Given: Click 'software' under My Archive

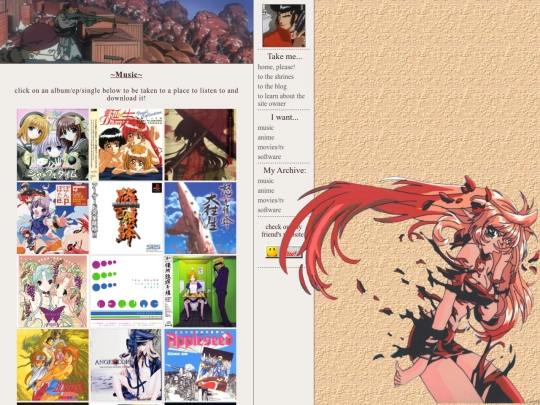Looking at the screenshot, I should click(x=269, y=210).
